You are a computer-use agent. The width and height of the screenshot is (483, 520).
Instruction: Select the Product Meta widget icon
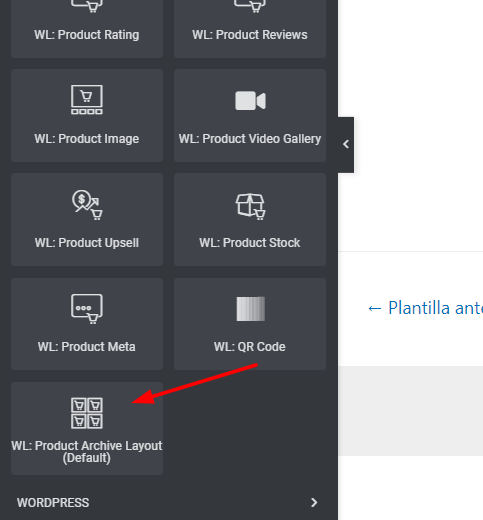point(87,309)
